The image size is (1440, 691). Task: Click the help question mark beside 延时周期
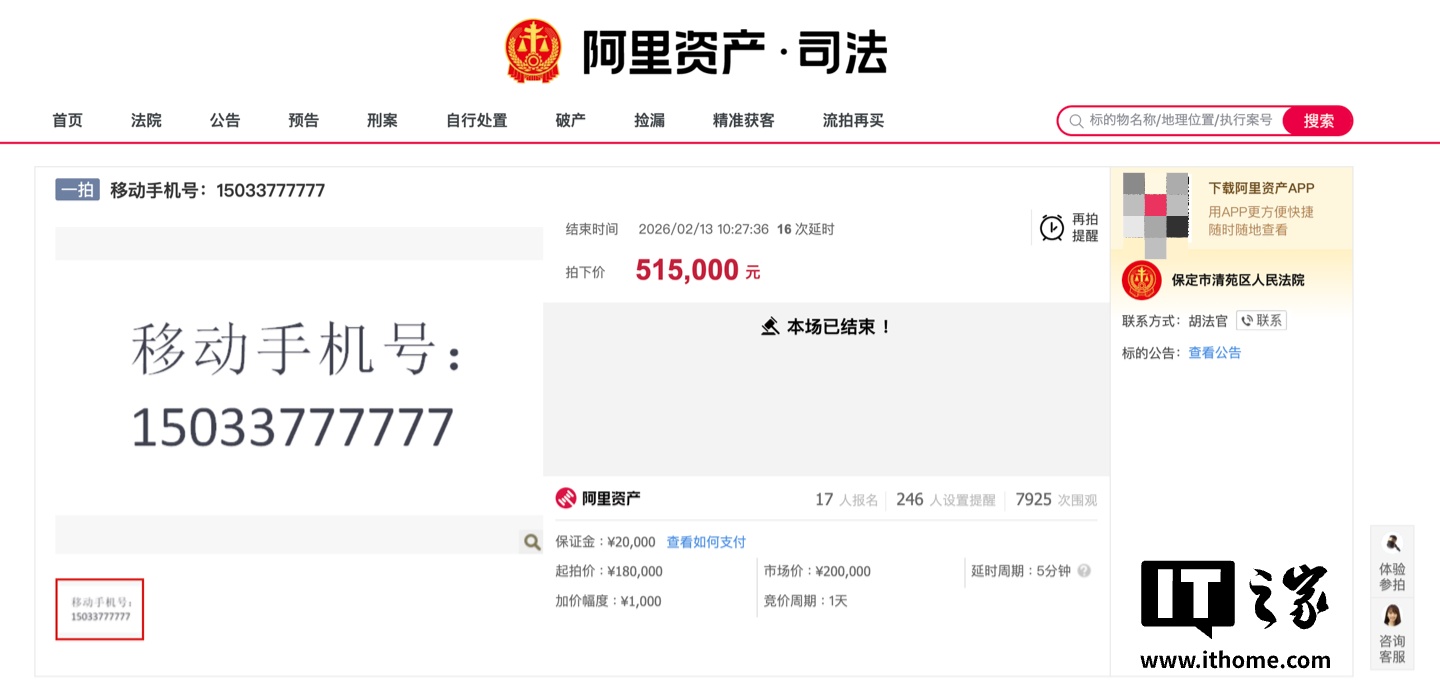pyautogui.click(x=1084, y=571)
